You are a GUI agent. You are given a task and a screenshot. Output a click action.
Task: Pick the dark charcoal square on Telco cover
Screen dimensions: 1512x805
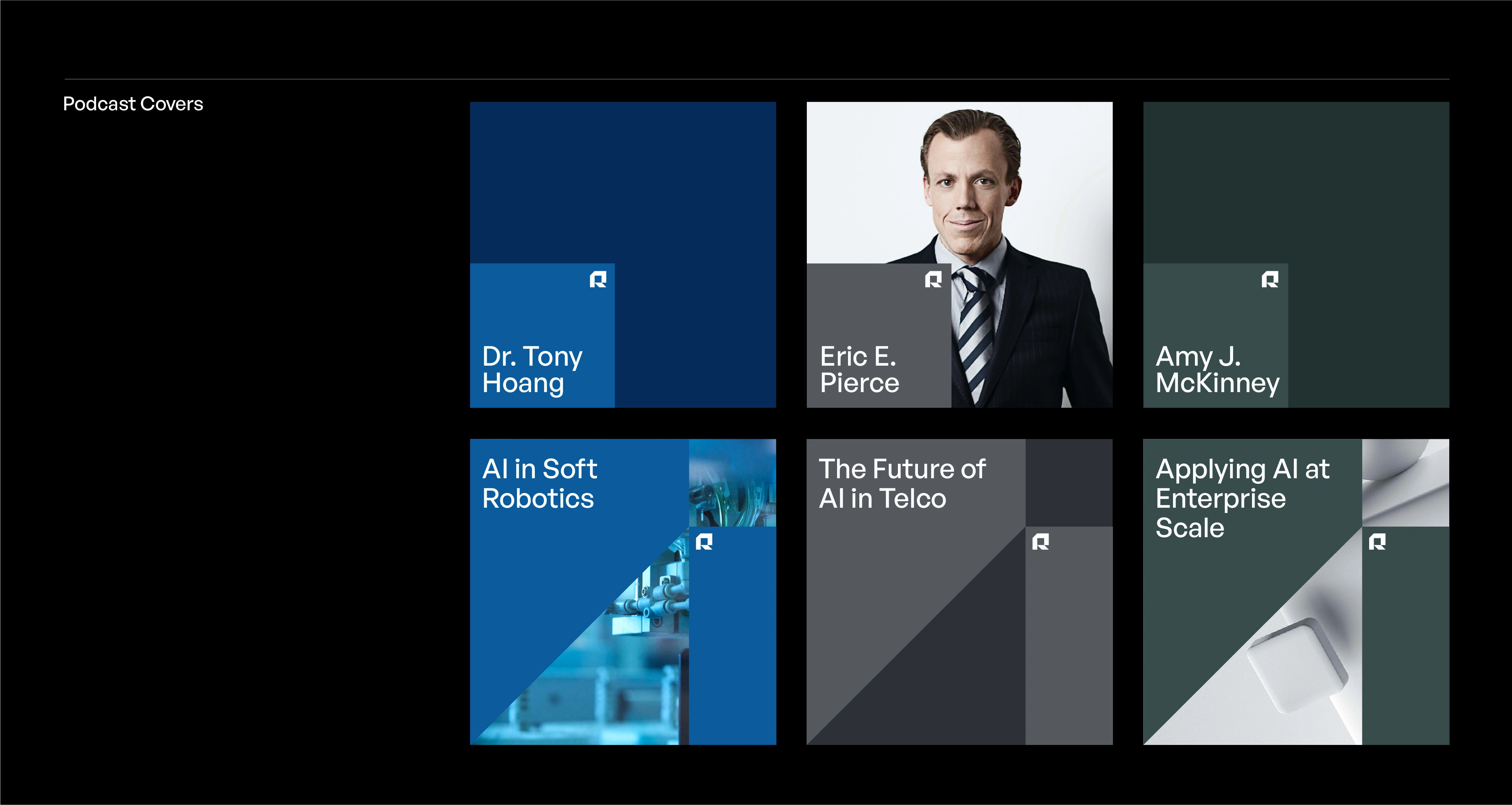[1069, 482]
